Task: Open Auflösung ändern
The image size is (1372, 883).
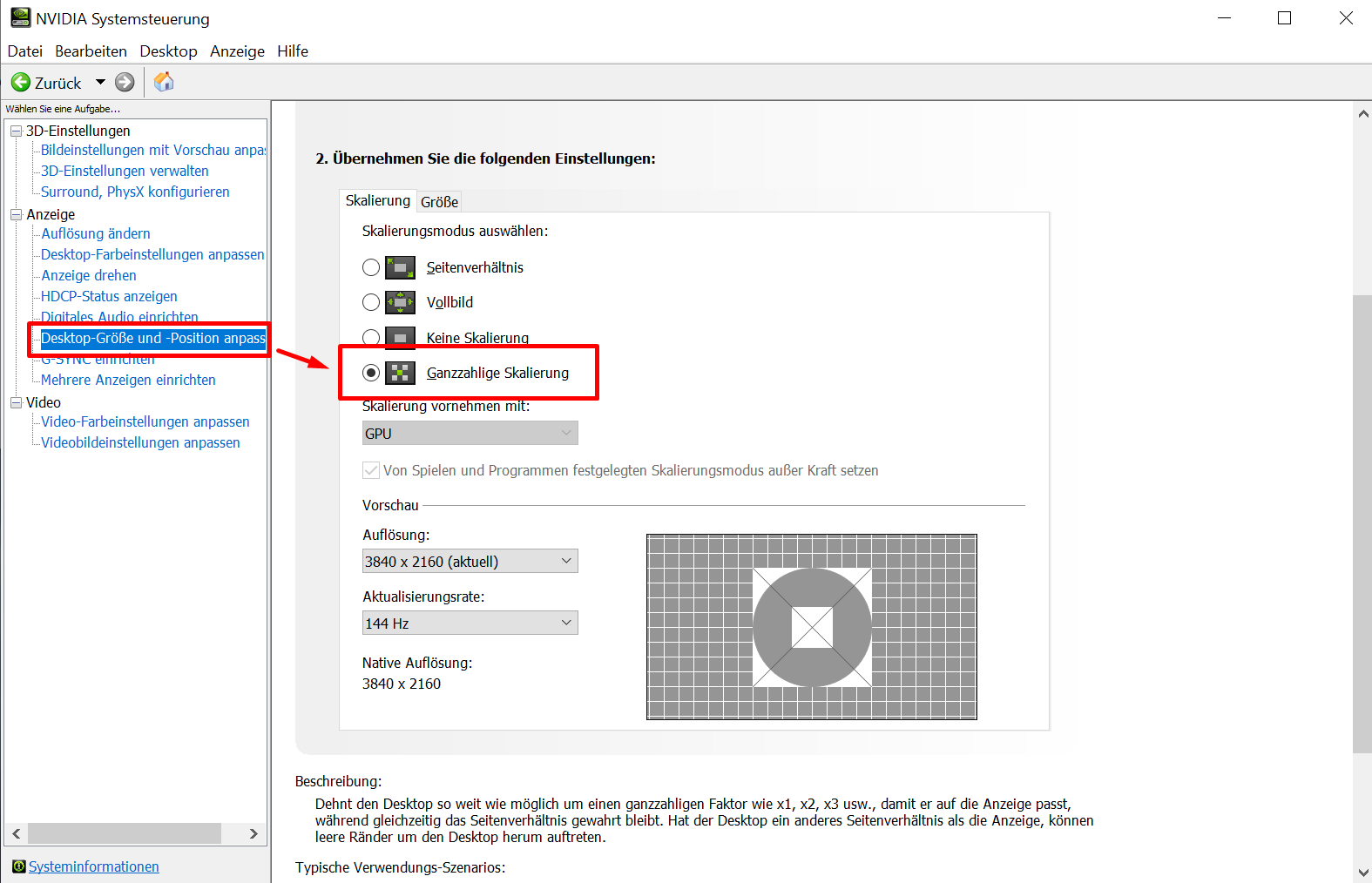Action: coord(96,233)
